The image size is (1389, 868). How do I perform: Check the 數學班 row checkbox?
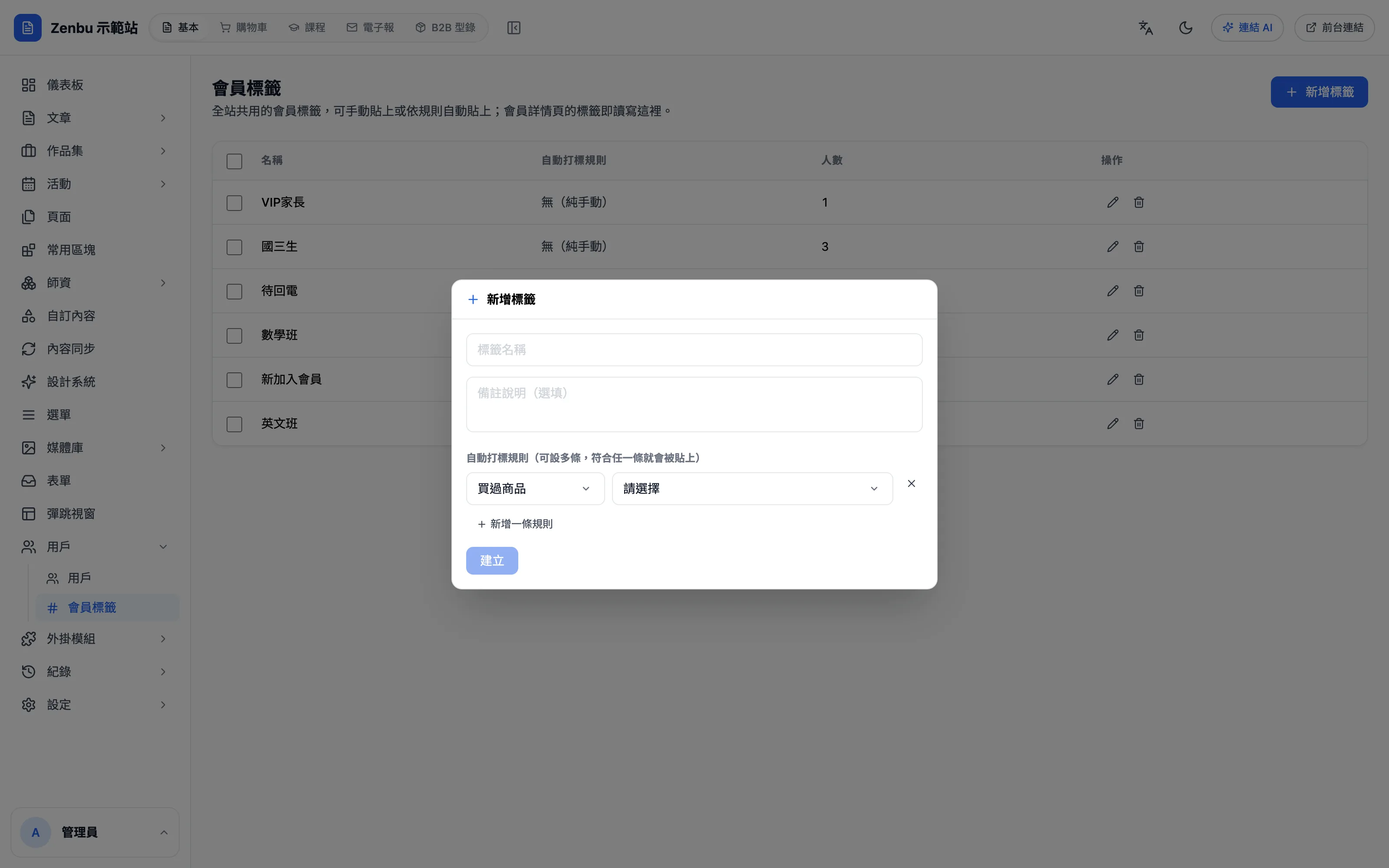coord(234,335)
